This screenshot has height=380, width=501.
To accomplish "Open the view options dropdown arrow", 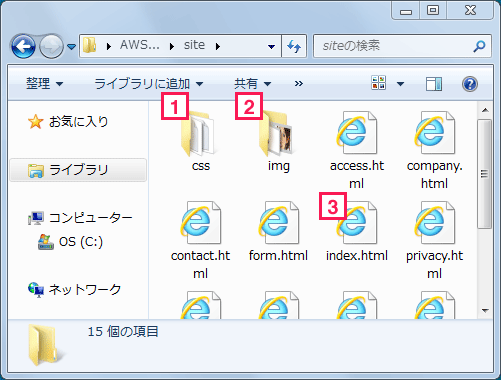I will (x=401, y=84).
